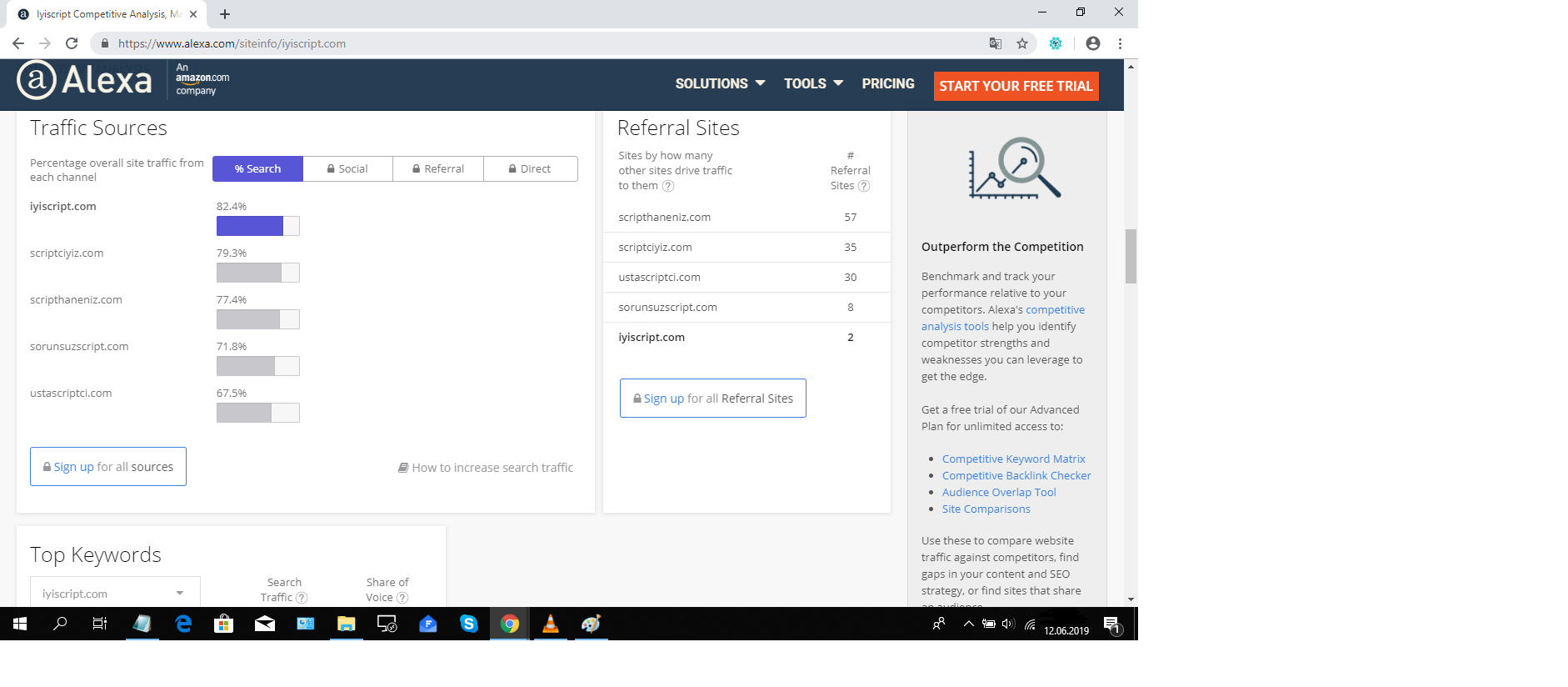
Task: Click help icon next to Search Traffic
Action: click(x=302, y=598)
